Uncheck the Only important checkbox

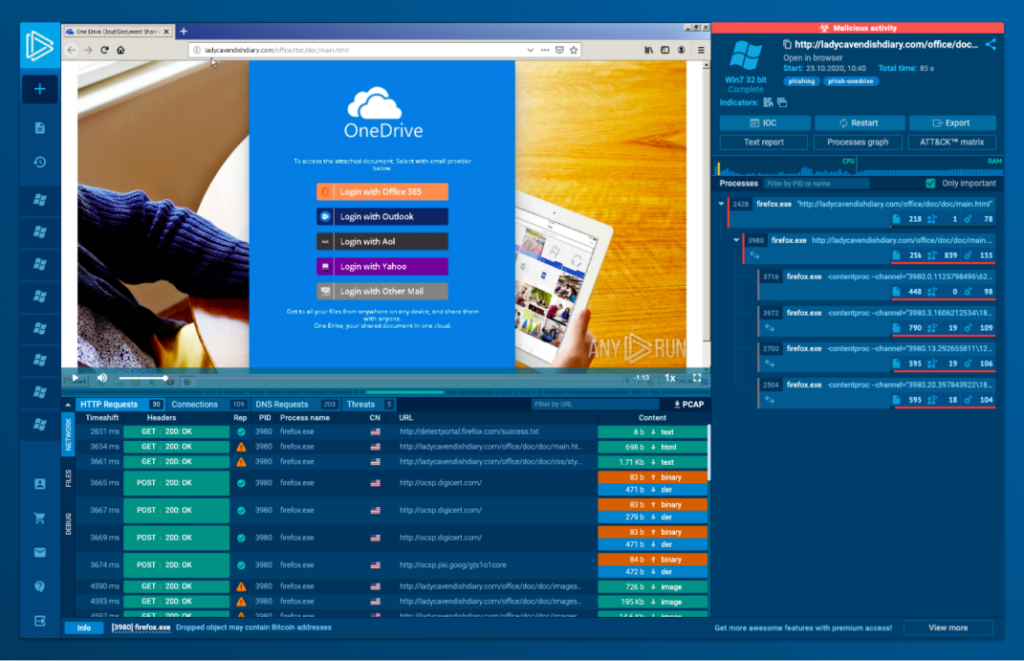pos(931,184)
